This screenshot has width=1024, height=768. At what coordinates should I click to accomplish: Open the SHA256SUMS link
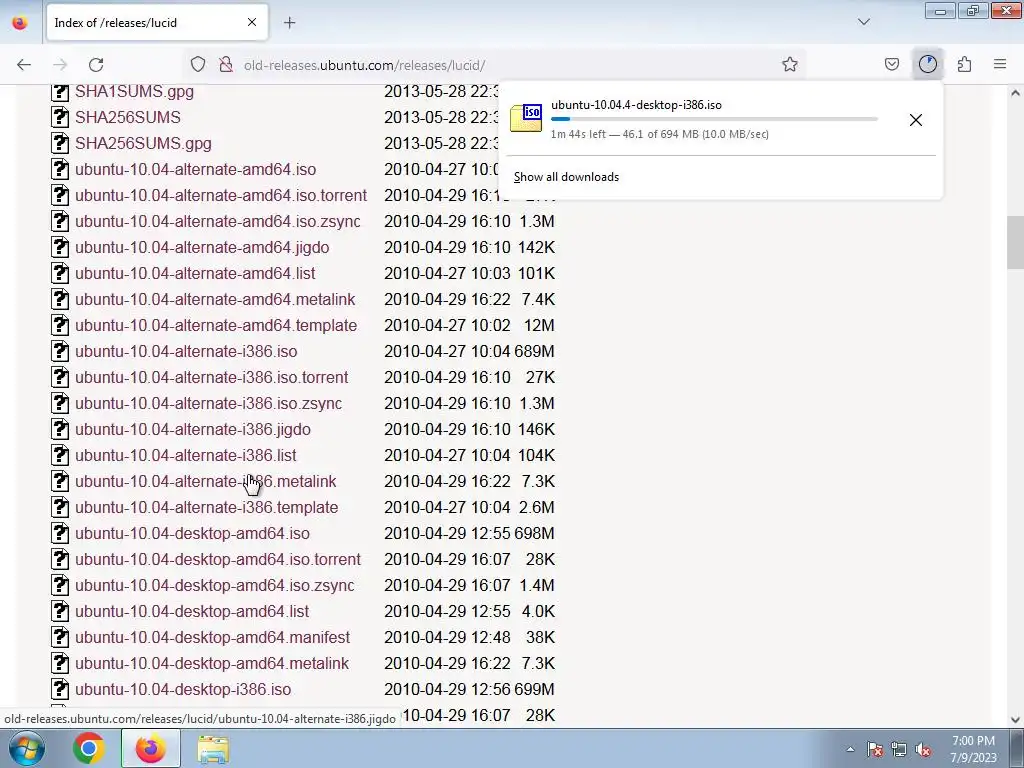click(x=128, y=118)
